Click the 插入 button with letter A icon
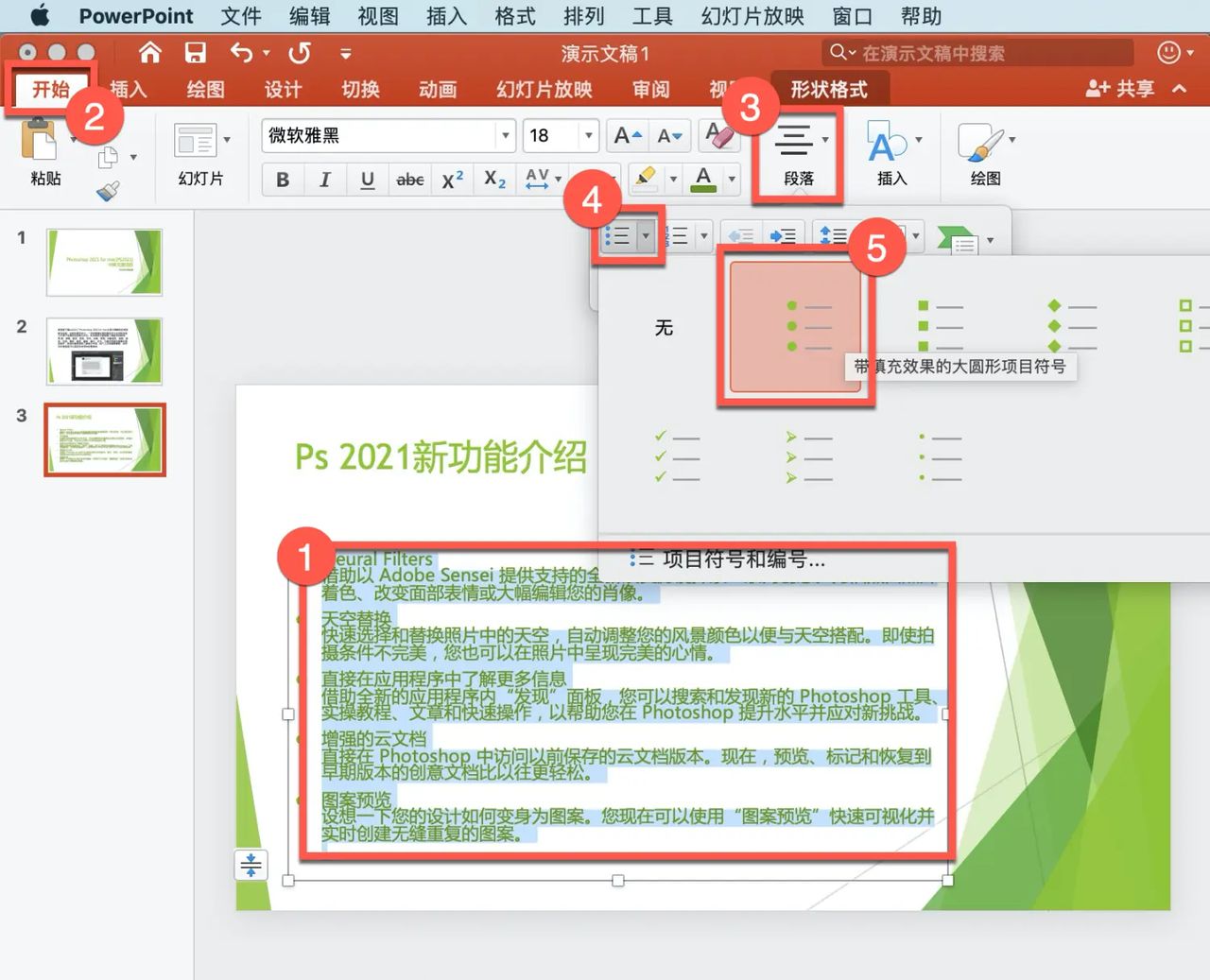Viewport: 1210px width, 980px height. (x=891, y=155)
